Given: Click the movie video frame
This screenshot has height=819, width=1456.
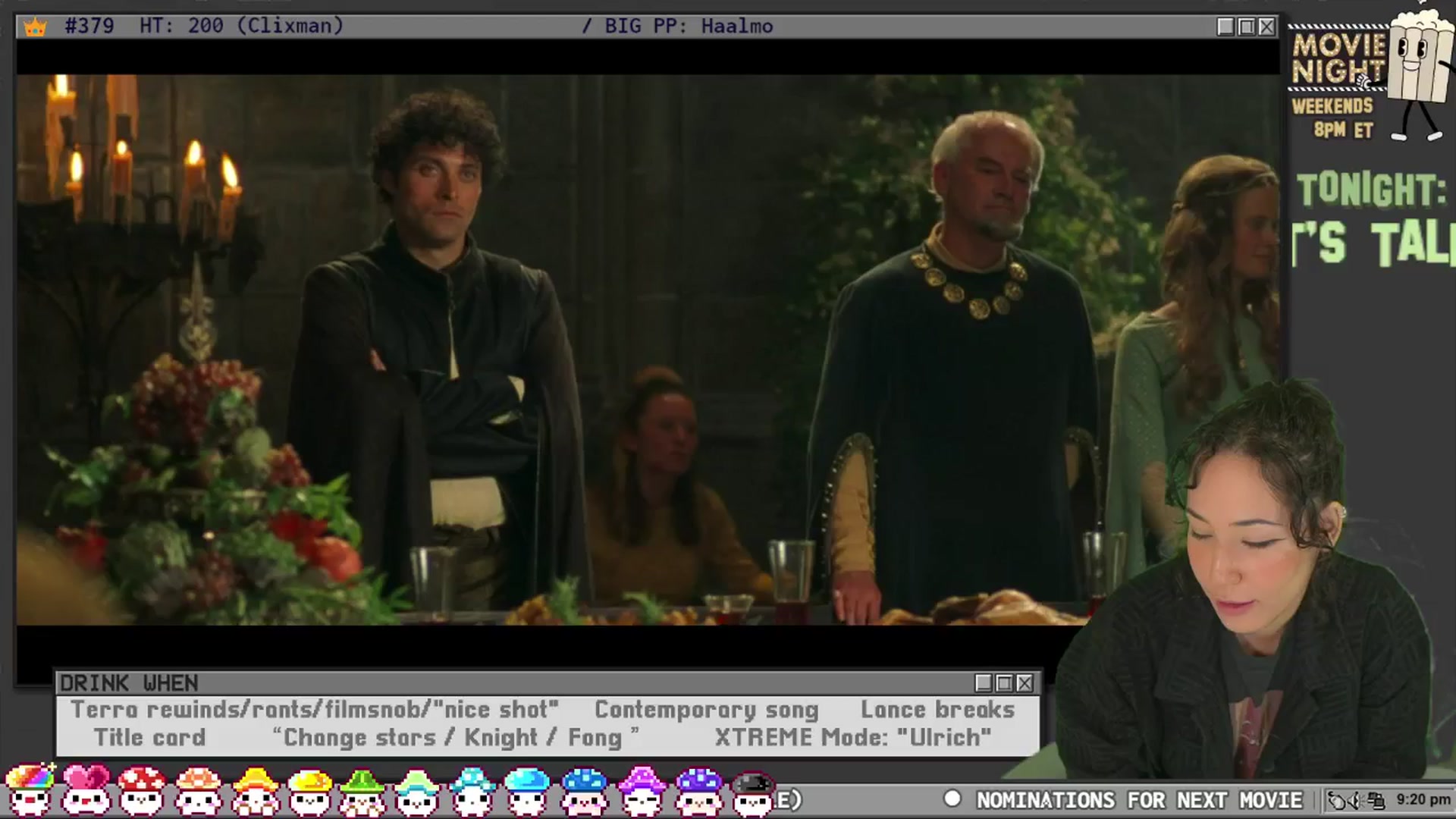Looking at the screenshot, I should 648,350.
